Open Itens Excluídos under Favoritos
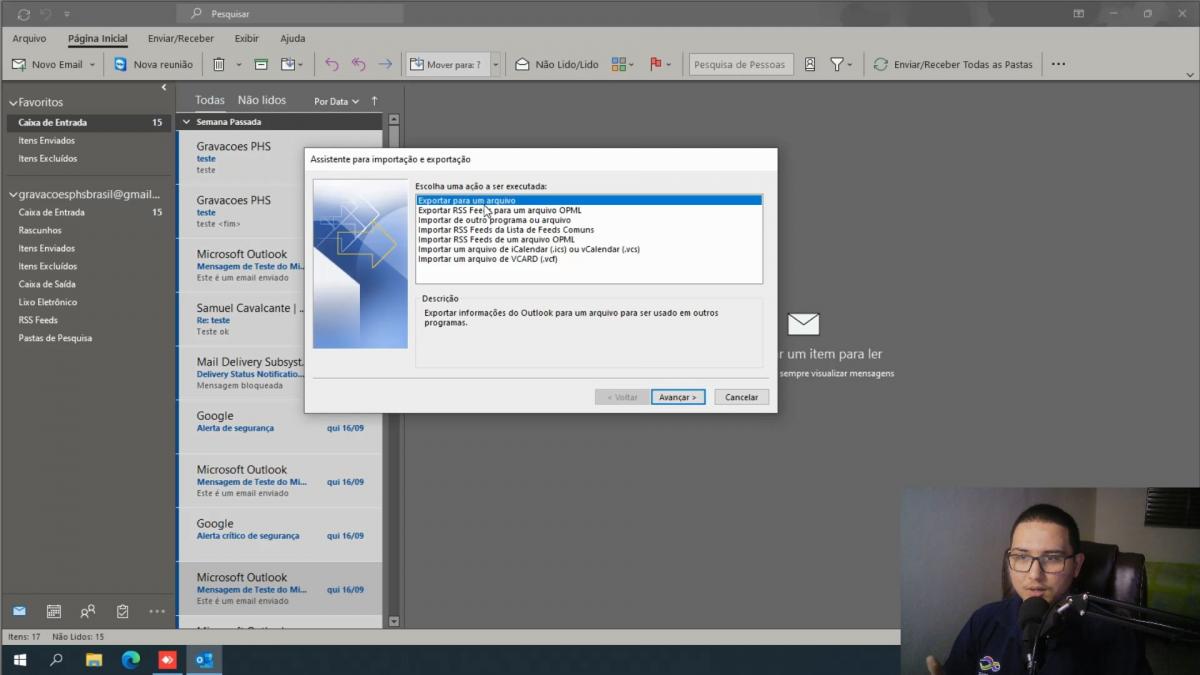 pos(47,158)
